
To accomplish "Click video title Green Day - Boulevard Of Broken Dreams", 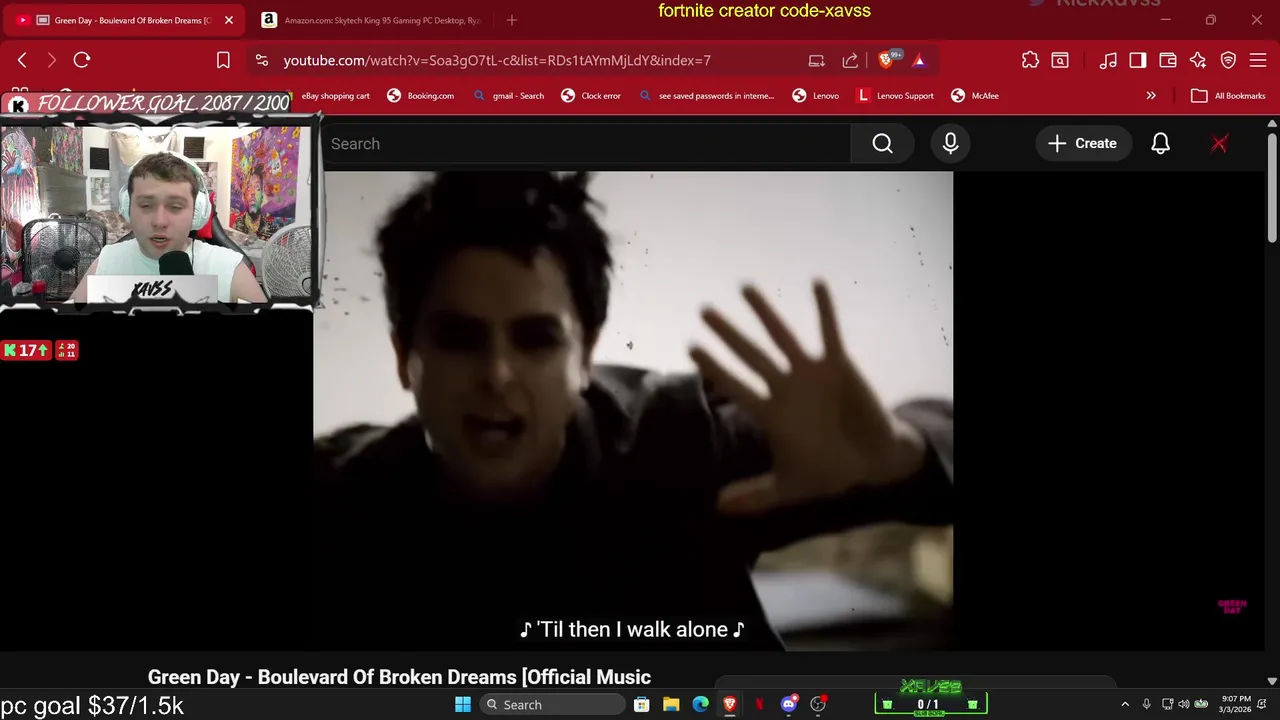I will pyautogui.click(x=399, y=677).
